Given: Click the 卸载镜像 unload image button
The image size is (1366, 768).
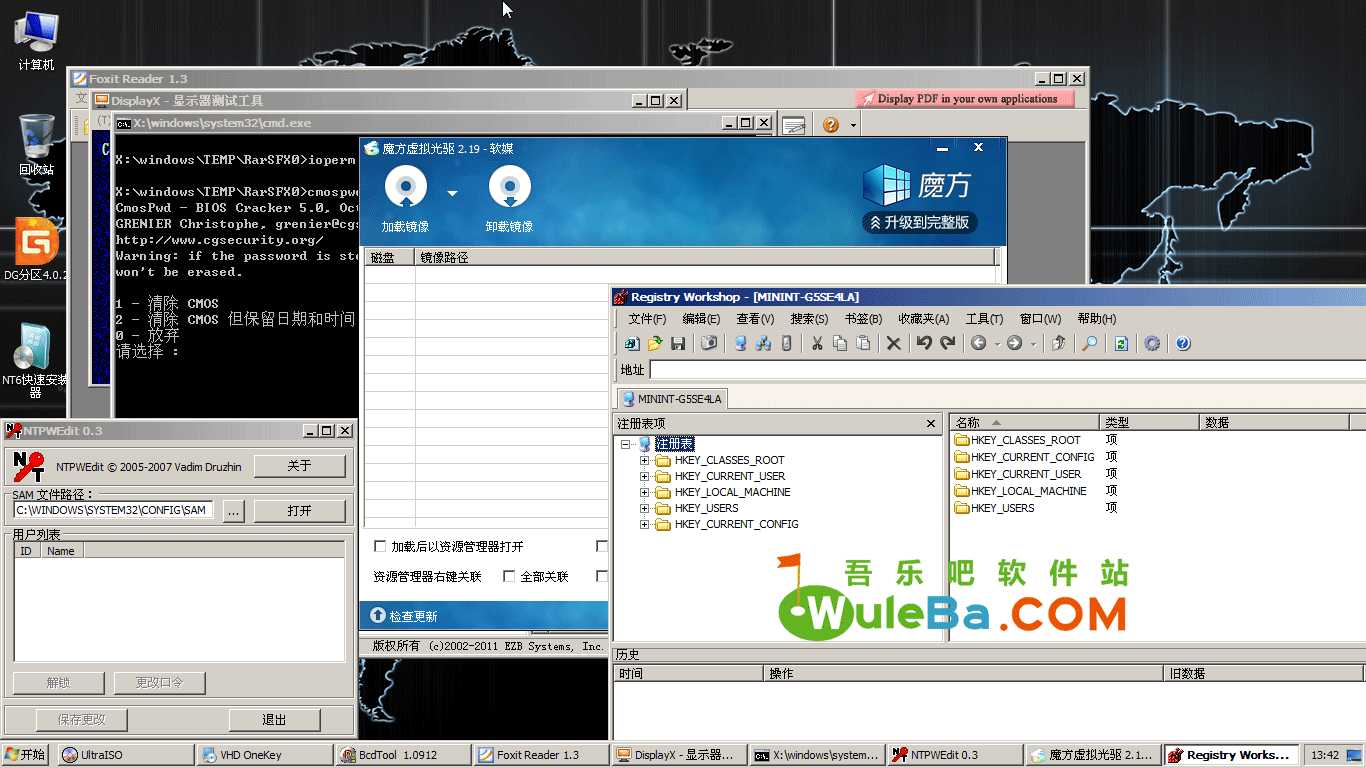Looking at the screenshot, I should [x=509, y=199].
